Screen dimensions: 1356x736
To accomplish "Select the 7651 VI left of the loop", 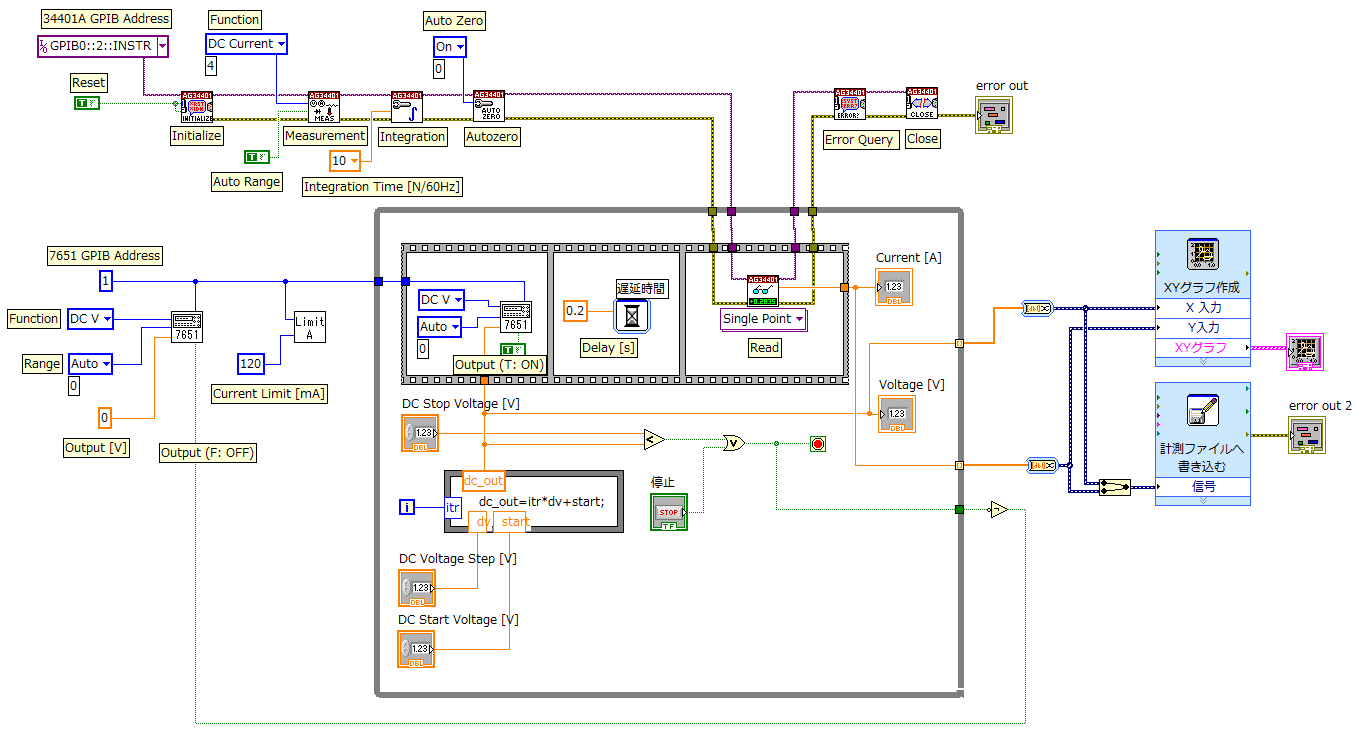I will pyautogui.click(x=187, y=327).
